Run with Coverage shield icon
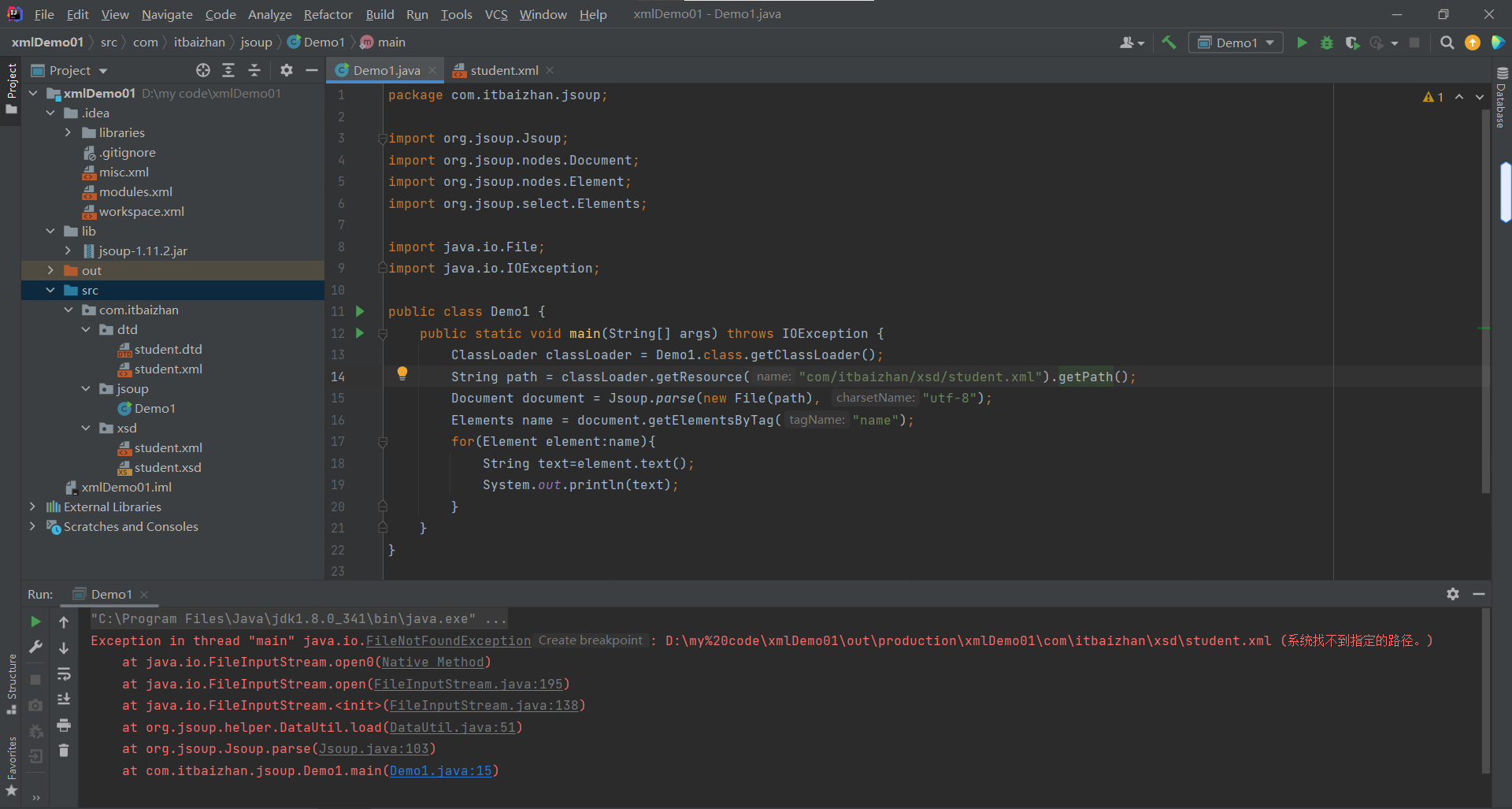 (x=1352, y=43)
